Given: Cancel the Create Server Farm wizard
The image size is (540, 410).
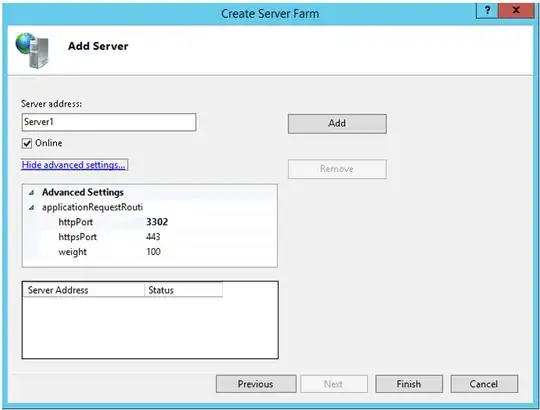Looking at the screenshot, I should click(x=484, y=384).
